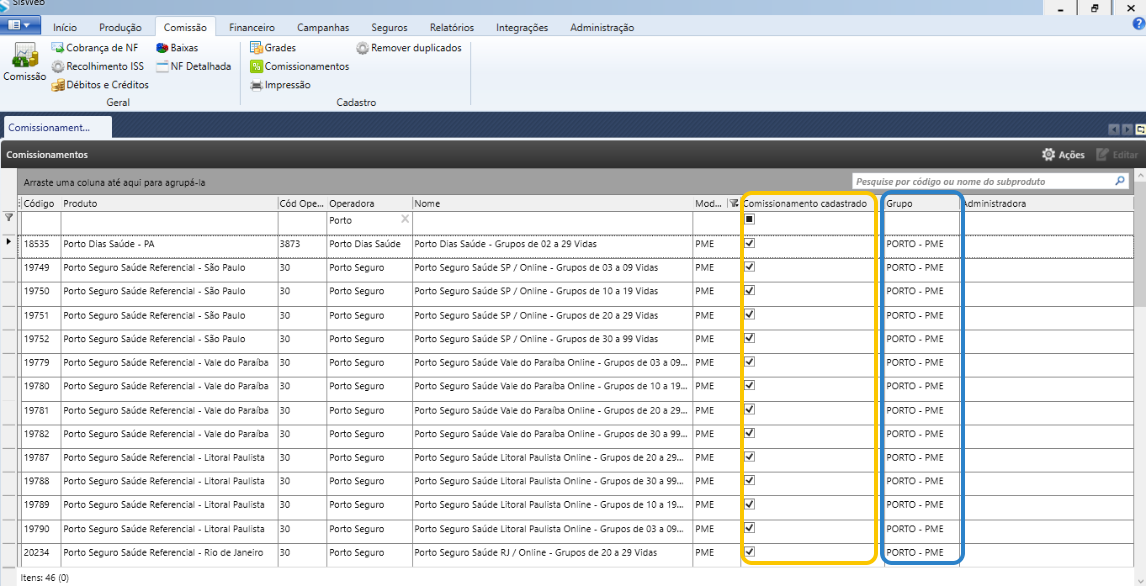Toggle checkbox for row 19749
Viewport: 1146px width, 586px height.
(x=749, y=267)
